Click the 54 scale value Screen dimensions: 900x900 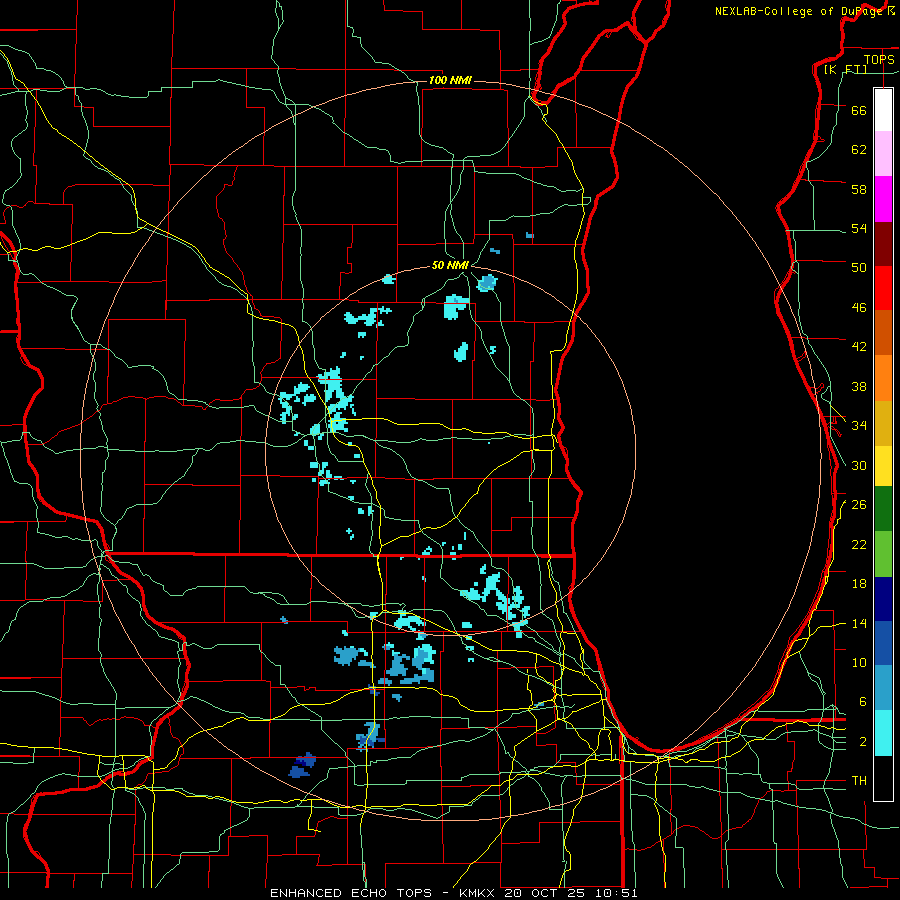coord(859,228)
